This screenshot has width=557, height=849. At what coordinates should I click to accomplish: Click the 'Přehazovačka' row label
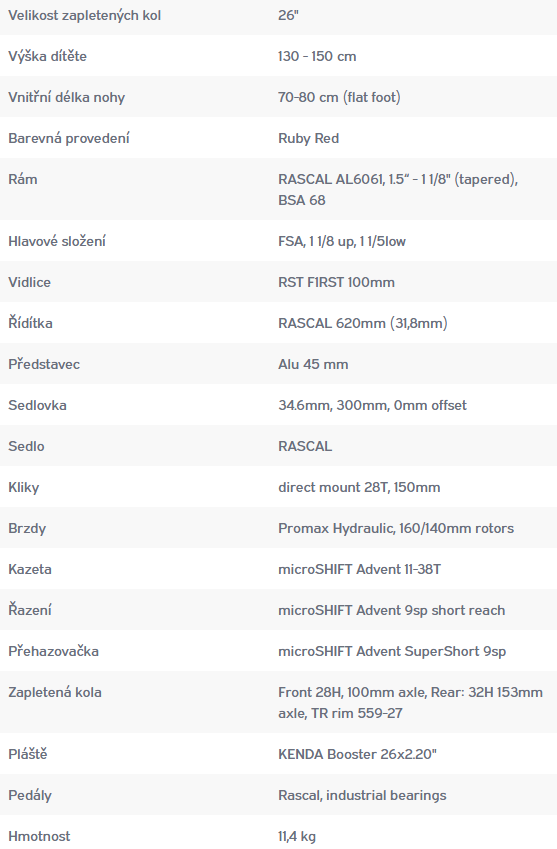point(54,651)
